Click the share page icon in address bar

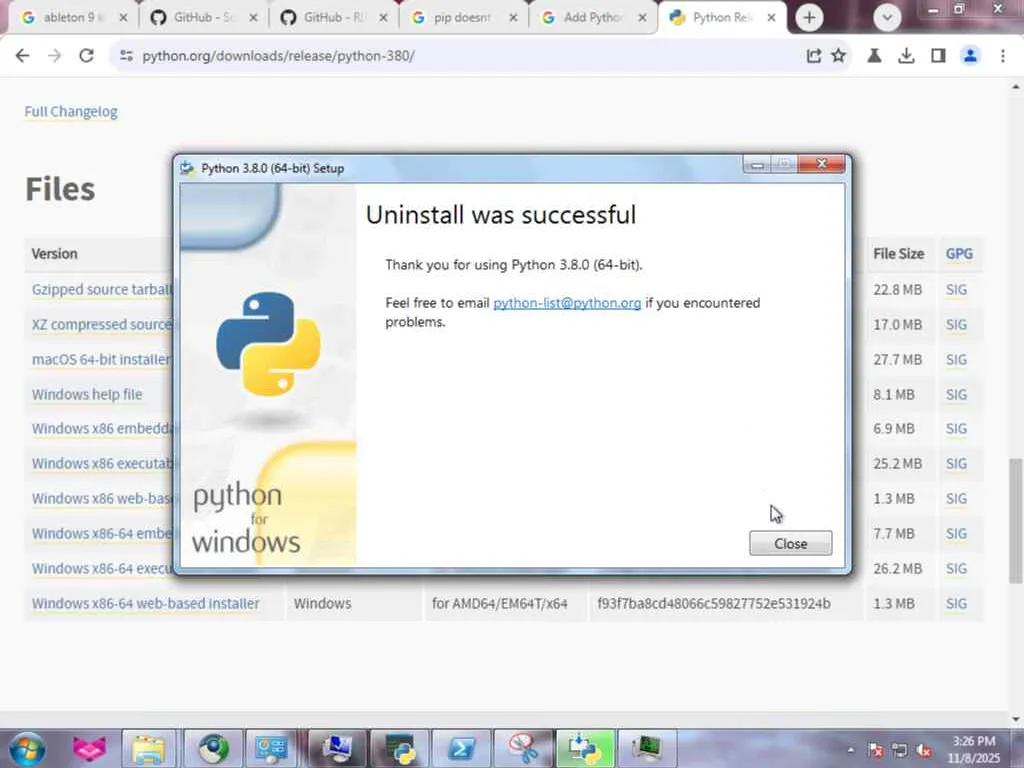[813, 56]
